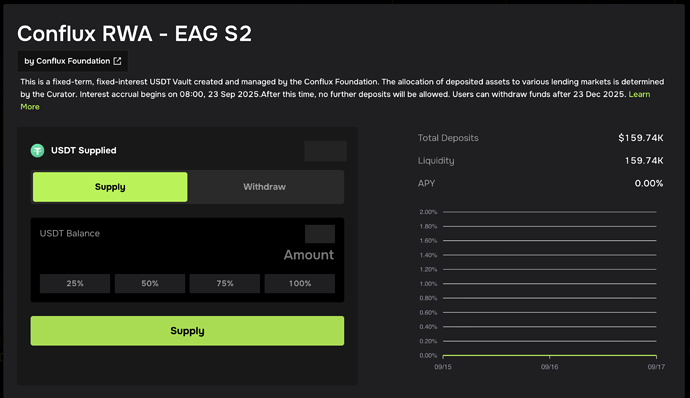Click the green USDT Tether coin icon
Image resolution: width=690 pixels, height=398 pixels.
click(x=37, y=151)
